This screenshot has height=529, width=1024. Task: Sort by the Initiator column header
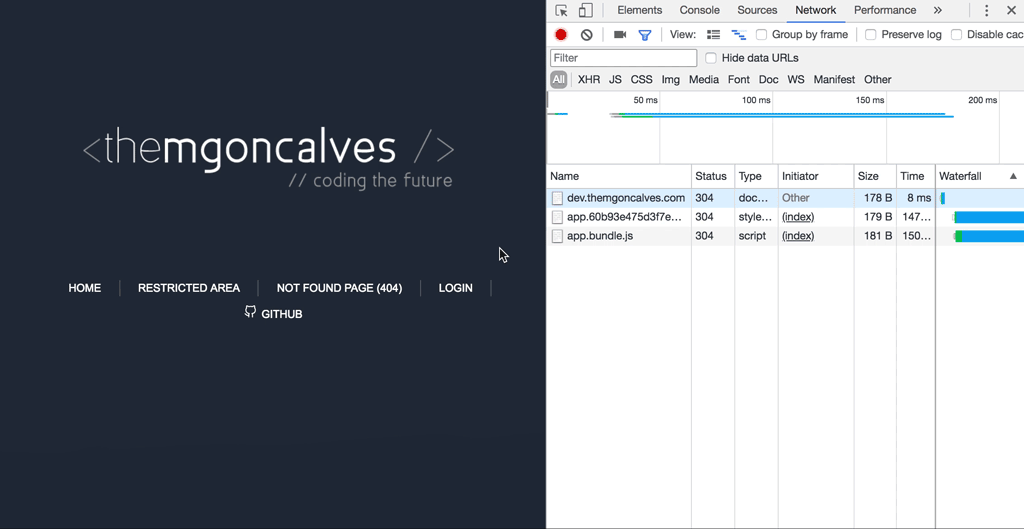(x=816, y=176)
